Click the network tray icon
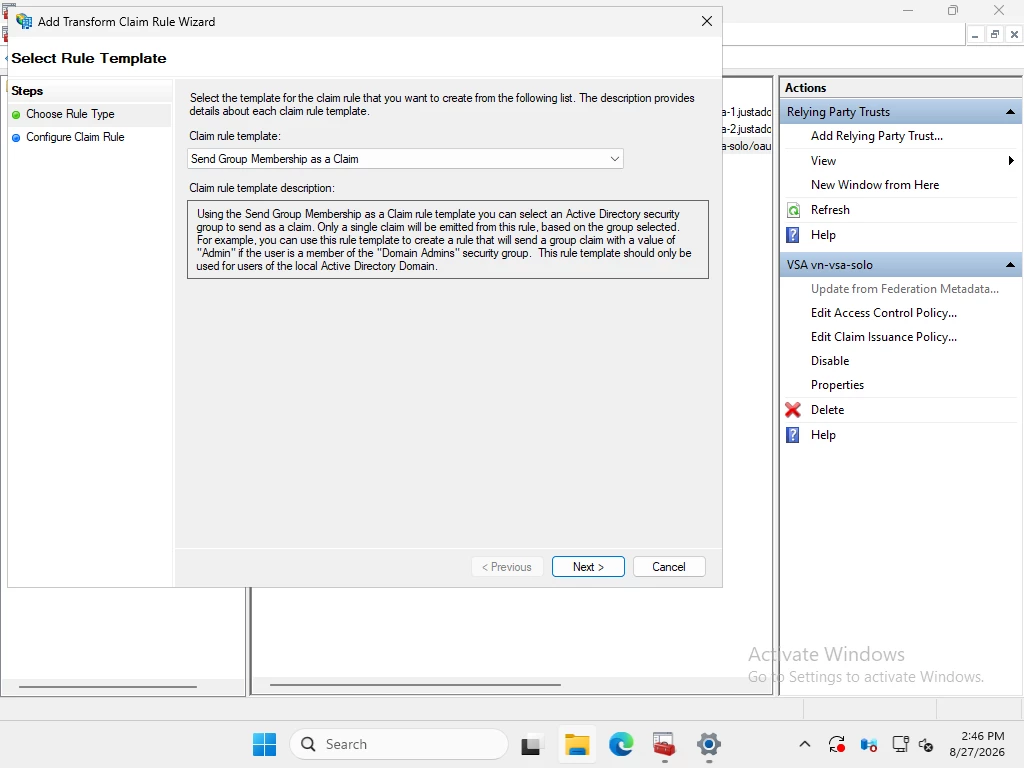 (901, 744)
